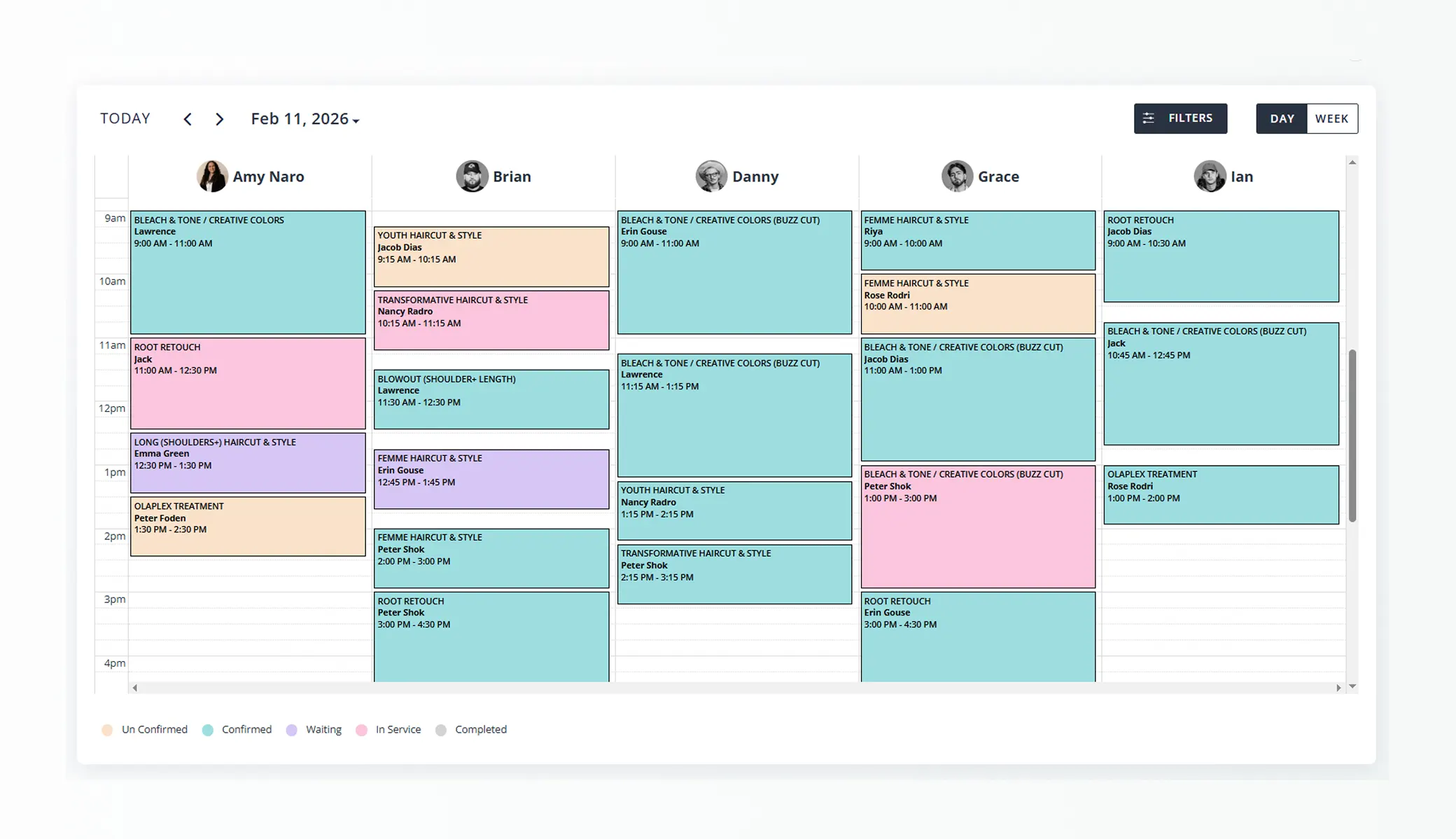Image resolution: width=1456 pixels, height=839 pixels.
Task: Toggle the Un Confirmed status legend
Action: 143,730
